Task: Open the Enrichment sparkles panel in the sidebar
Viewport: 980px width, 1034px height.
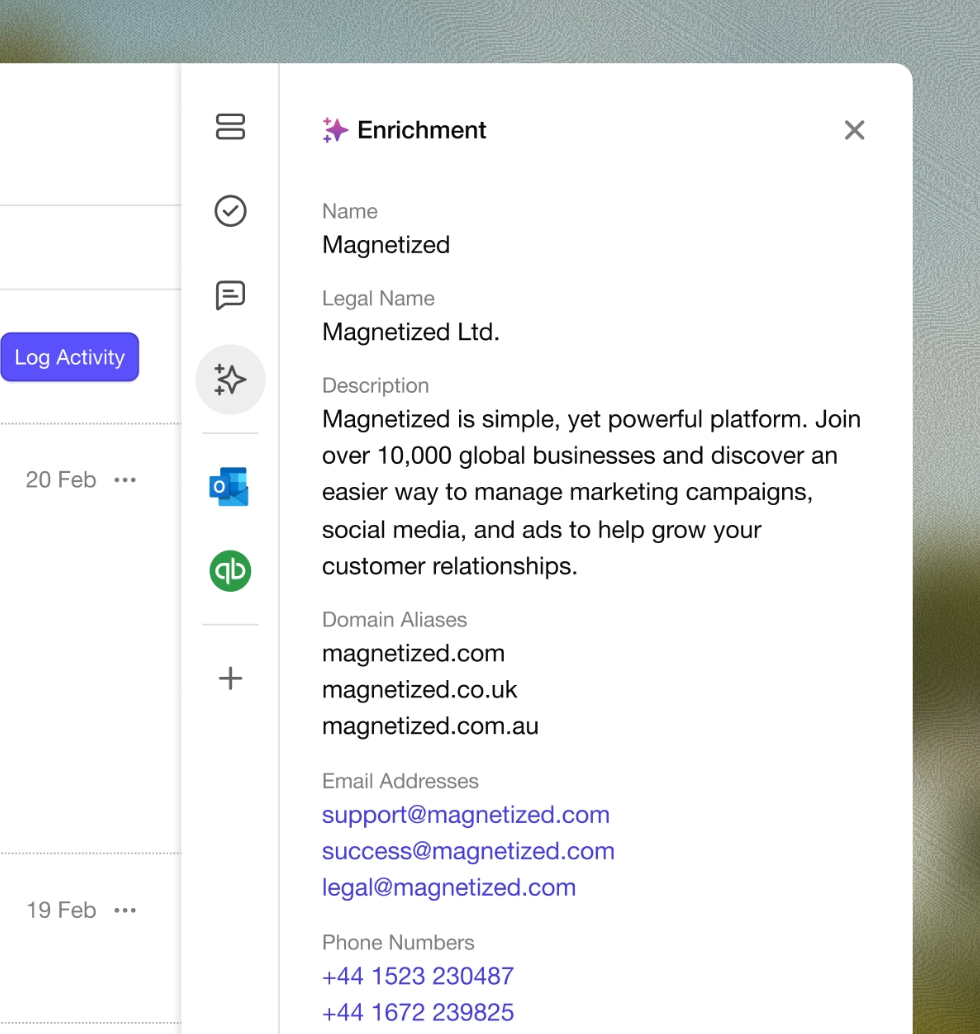Action: coord(230,380)
